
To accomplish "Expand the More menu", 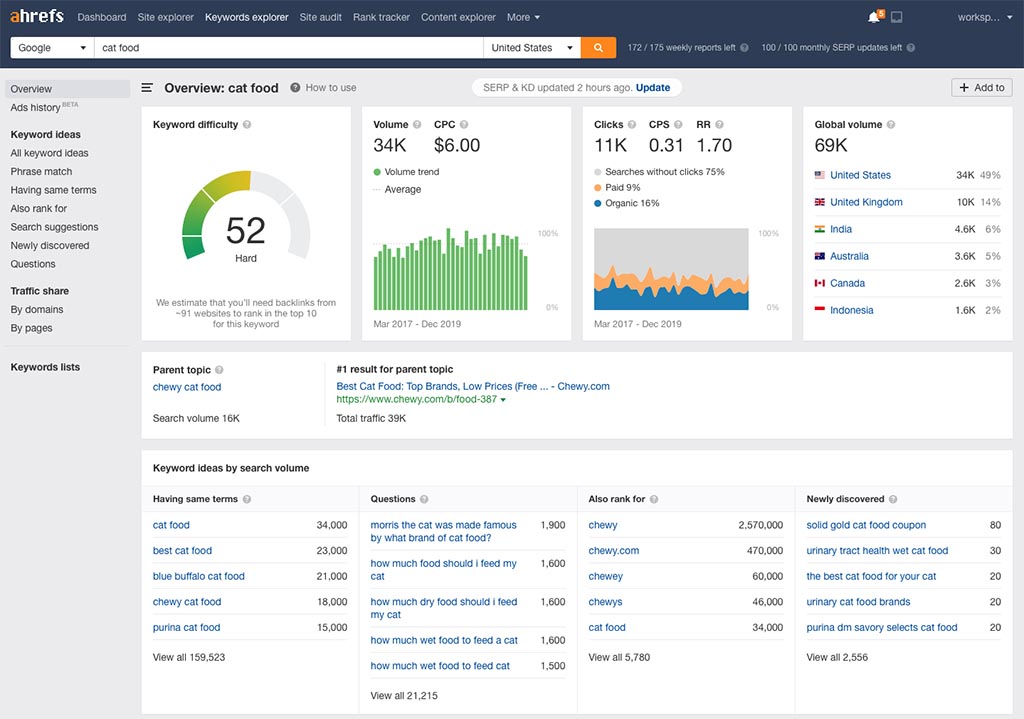I will 523,17.
